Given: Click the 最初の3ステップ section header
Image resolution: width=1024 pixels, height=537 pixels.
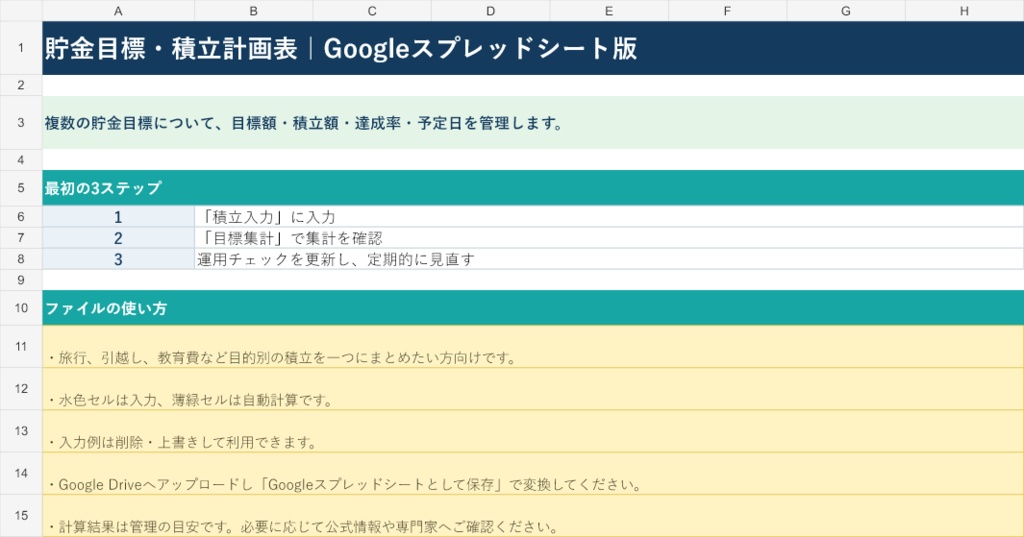Looking at the screenshot, I should tap(533, 188).
